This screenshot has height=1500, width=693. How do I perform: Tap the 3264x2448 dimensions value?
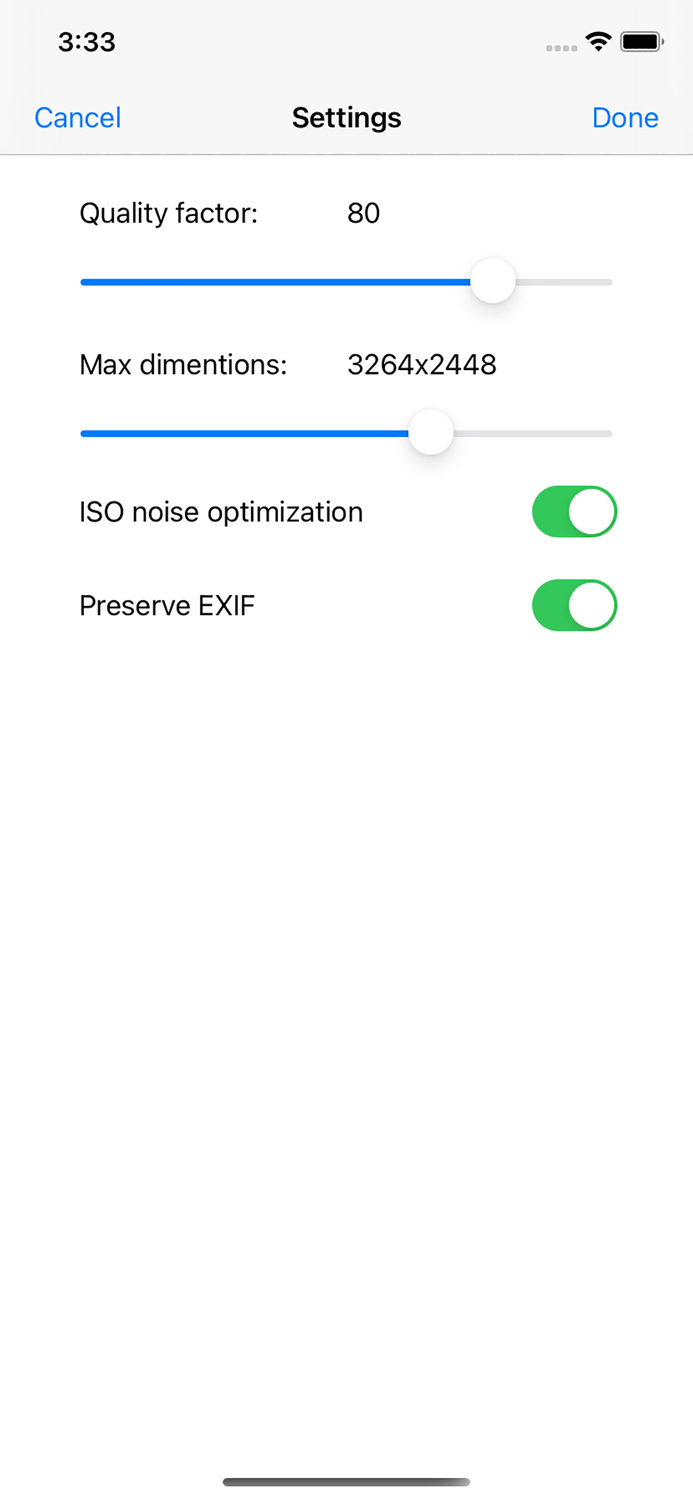point(422,365)
